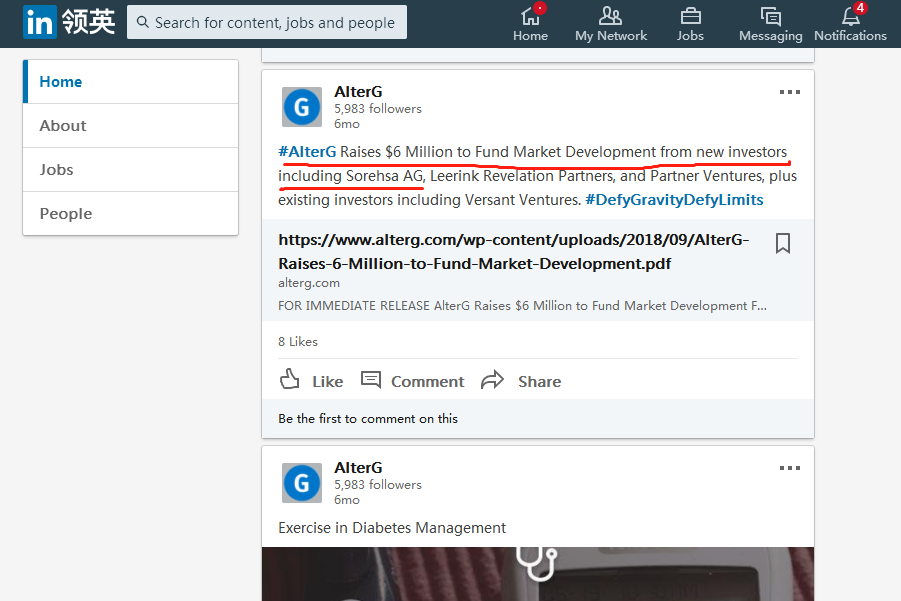
Task: Open options menu on the Diabetes Management post
Action: (790, 468)
